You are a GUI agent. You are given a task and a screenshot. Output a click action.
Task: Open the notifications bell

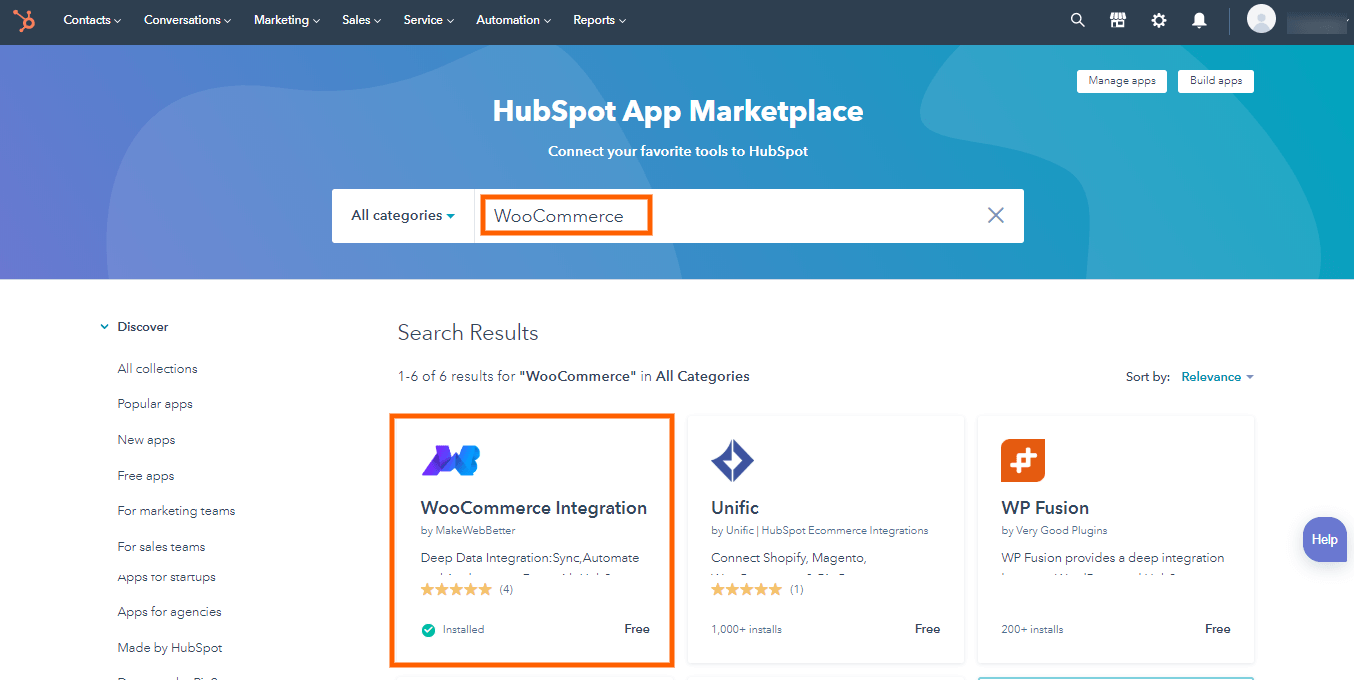click(1199, 20)
